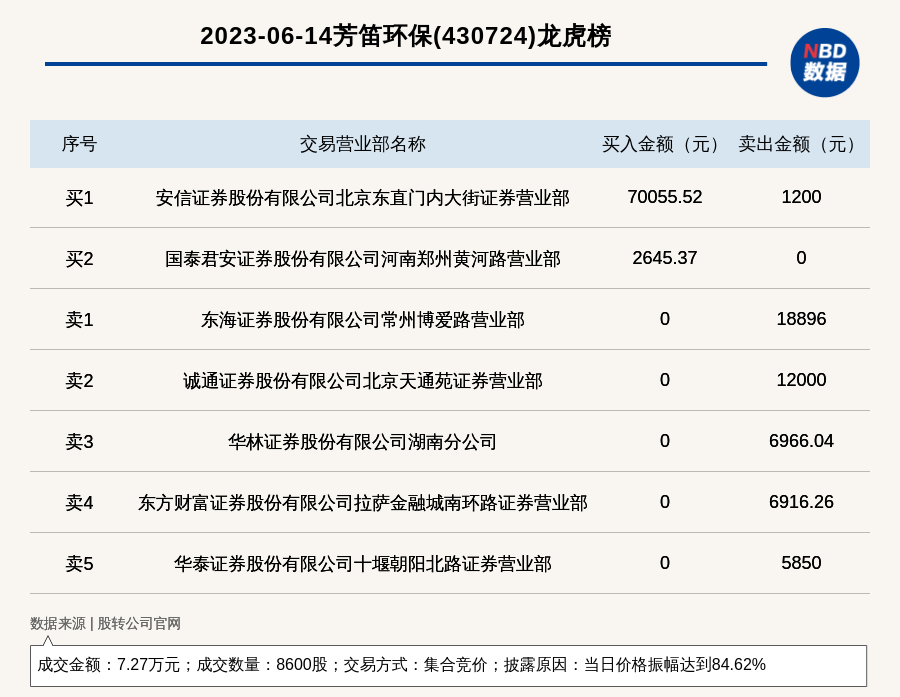This screenshot has height=697, width=900.
Task: Select row label 买1
Action: pos(79,198)
